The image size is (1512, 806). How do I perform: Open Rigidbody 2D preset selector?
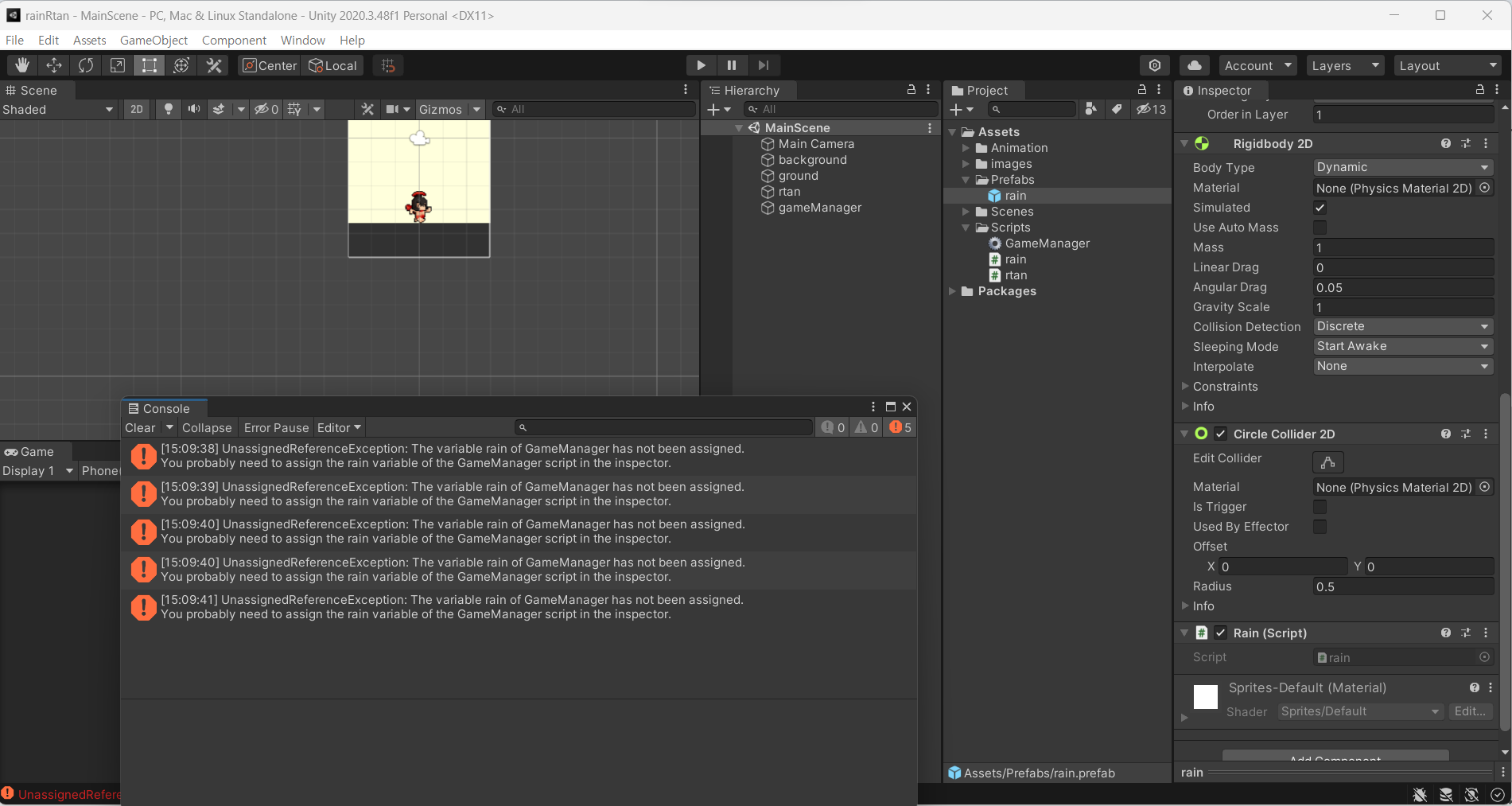pyautogui.click(x=1466, y=143)
